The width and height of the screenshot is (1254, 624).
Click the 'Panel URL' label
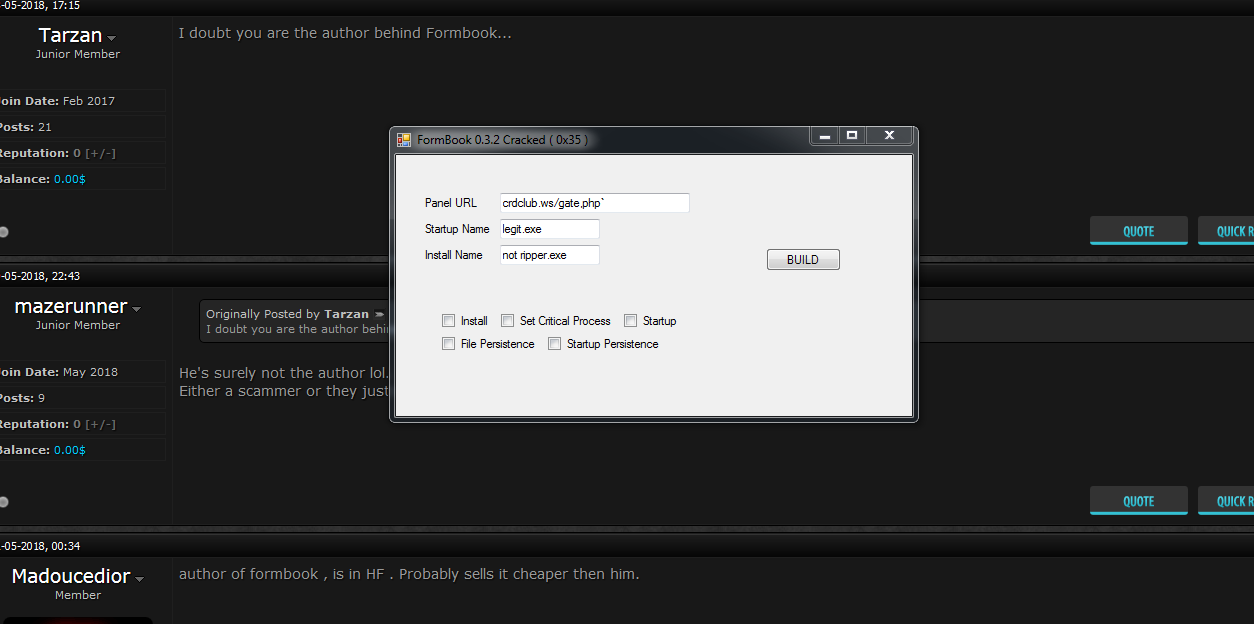click(x=451, y=203)
